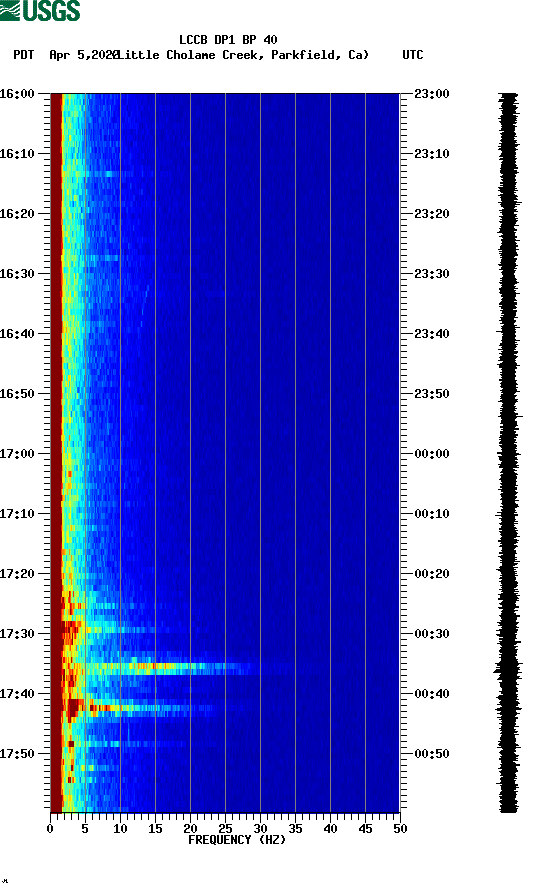Image resolution: width=552 pixels, height=892 pixels.
Task: Click the "50" frequency axis label
Action: 400,829
